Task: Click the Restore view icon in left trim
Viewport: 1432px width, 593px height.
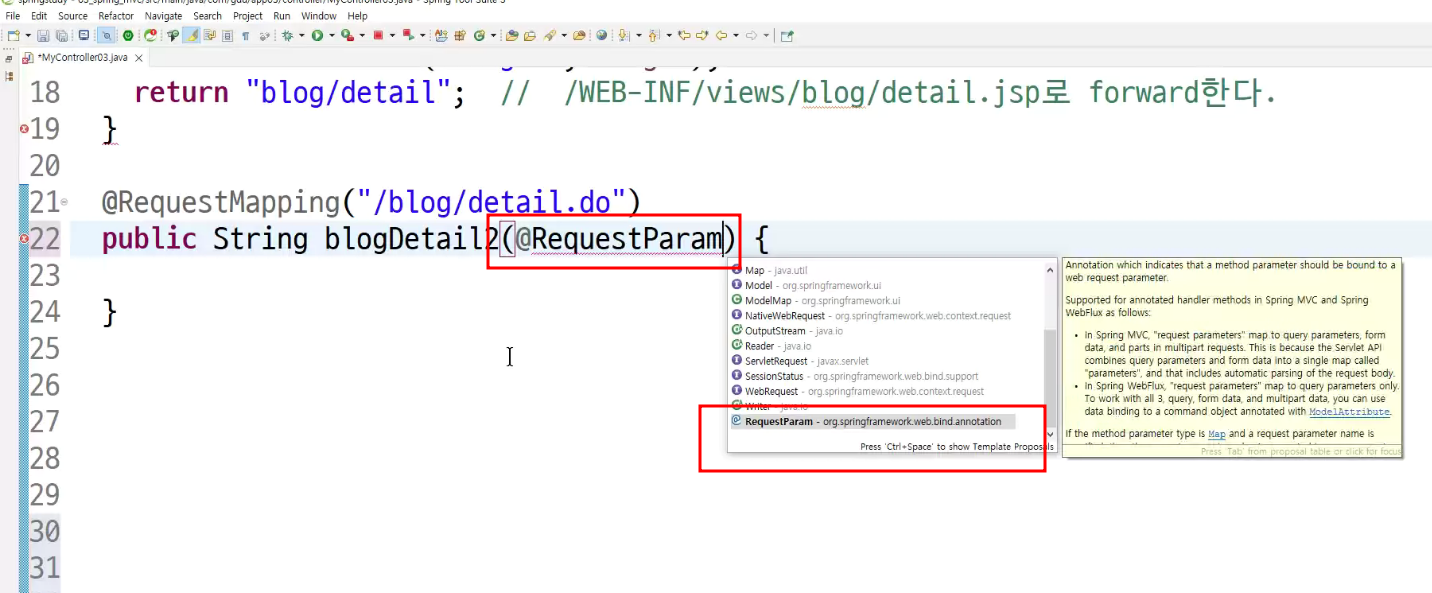Action: [9, 59]
